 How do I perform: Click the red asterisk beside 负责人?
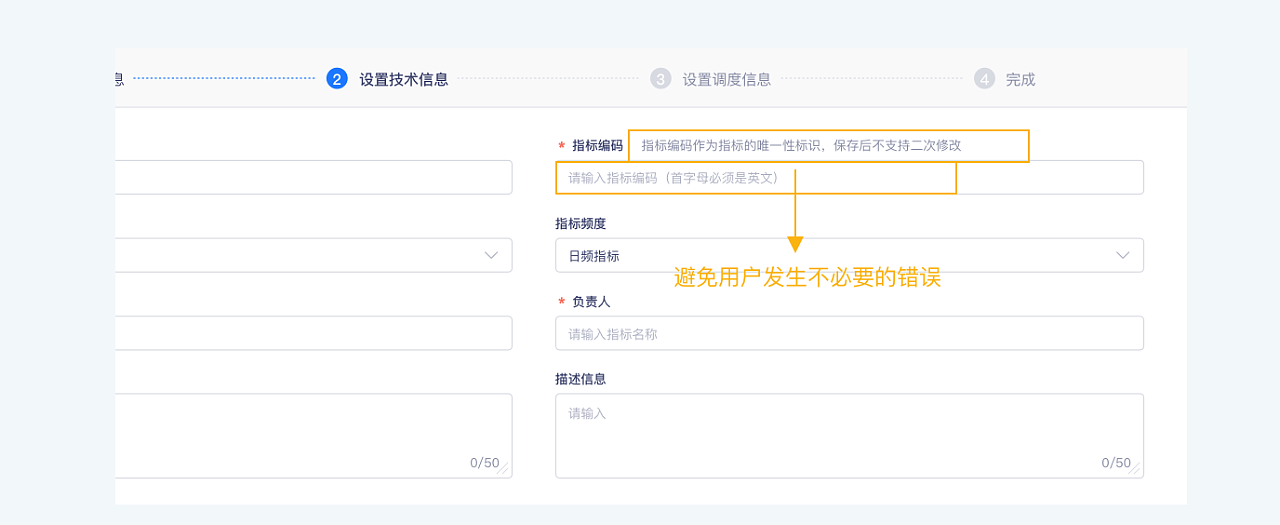(561, 302)
